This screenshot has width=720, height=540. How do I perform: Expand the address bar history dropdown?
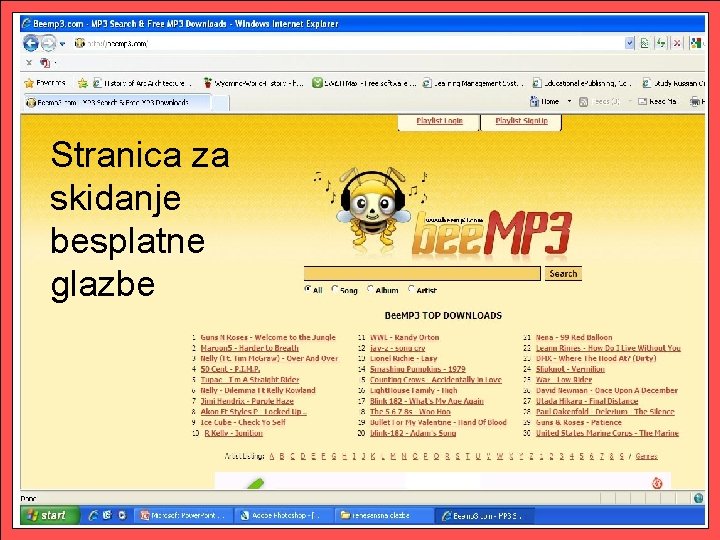point(630,44)
